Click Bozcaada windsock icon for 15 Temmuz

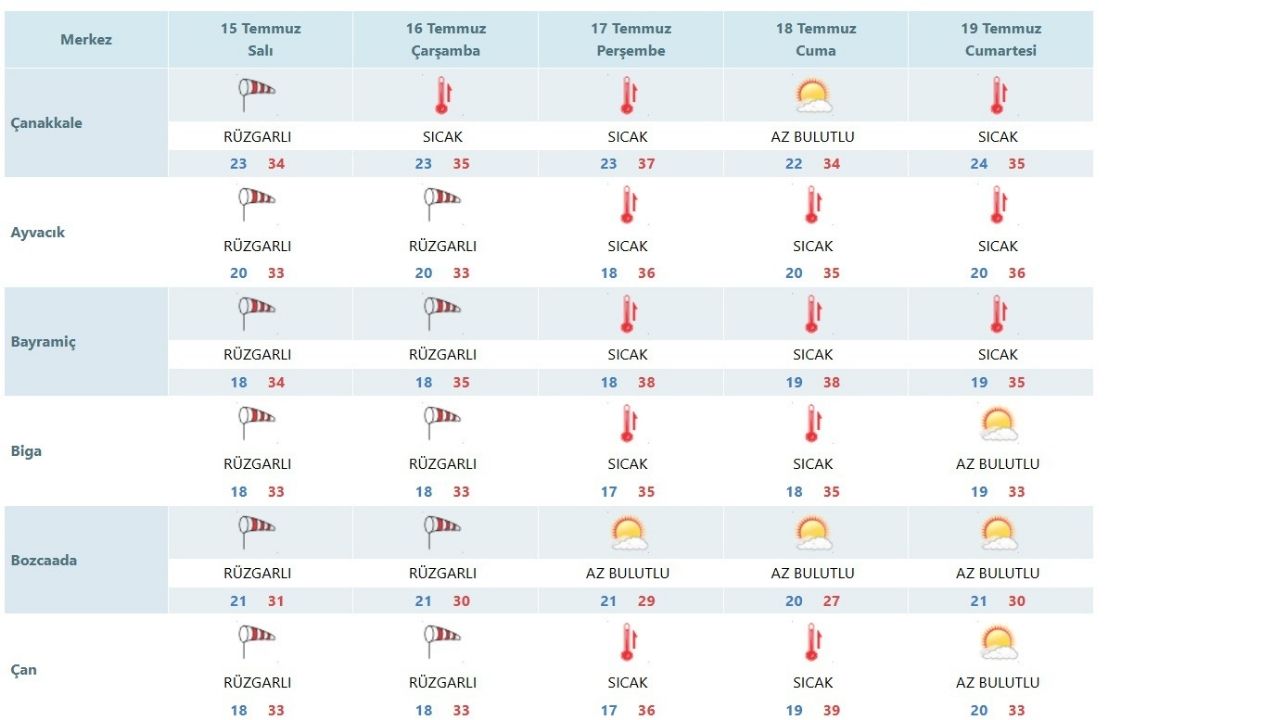(256, 533)
